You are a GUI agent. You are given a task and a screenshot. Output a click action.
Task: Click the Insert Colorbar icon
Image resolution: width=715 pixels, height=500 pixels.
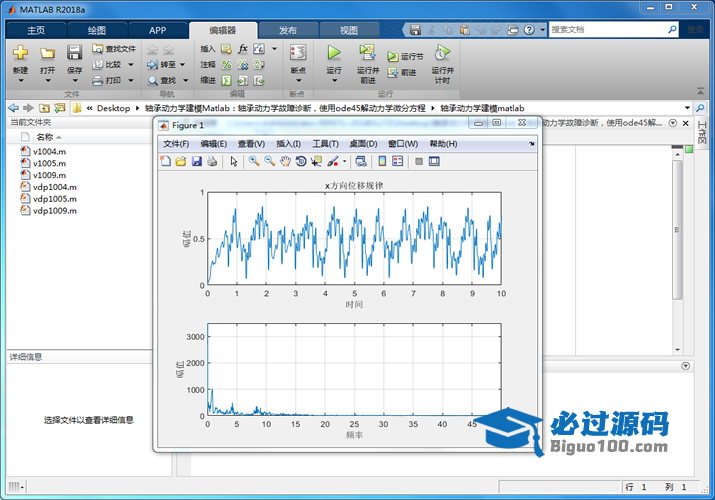[x=382, y=161]
